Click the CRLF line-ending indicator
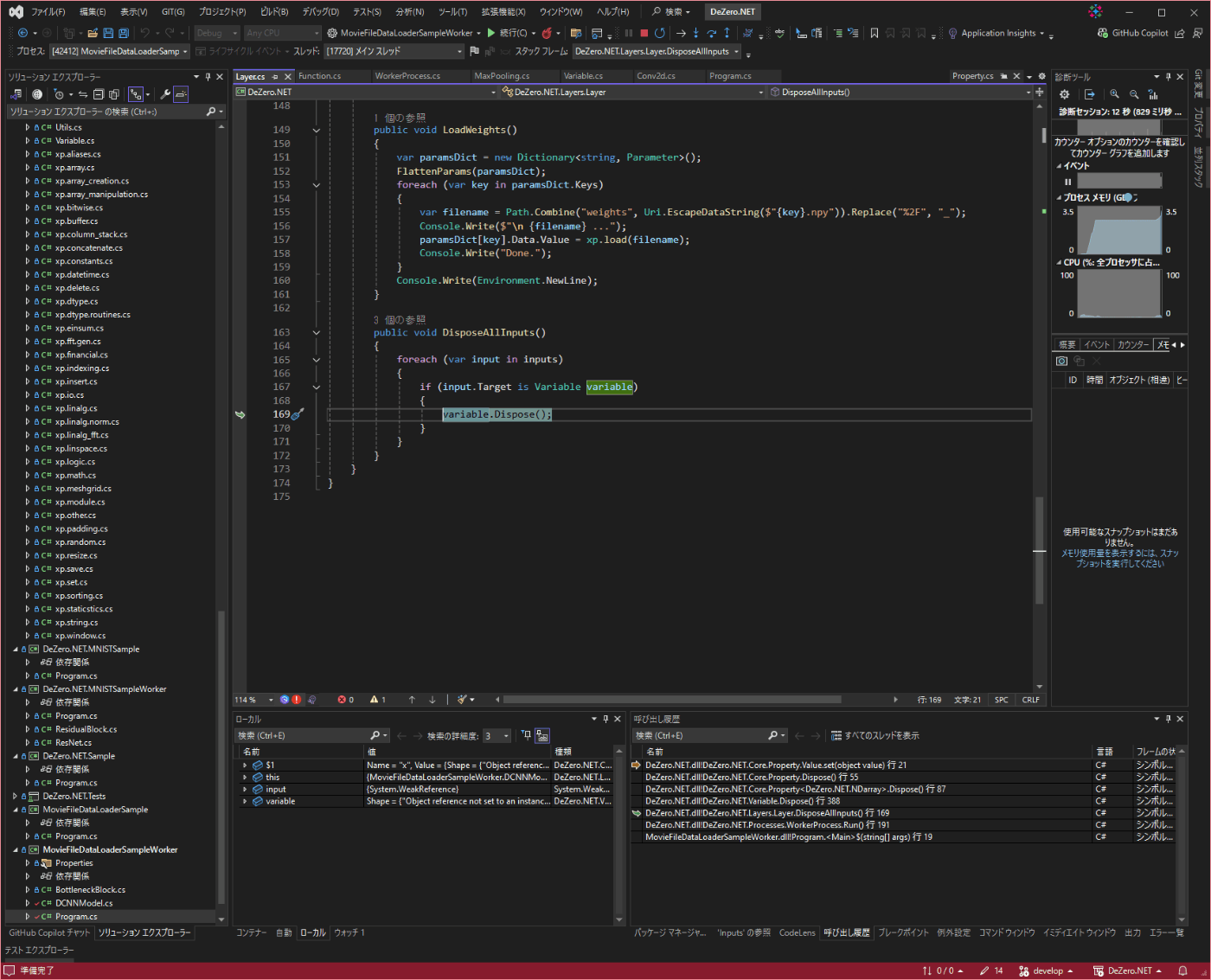 (x=1030, y=700)
